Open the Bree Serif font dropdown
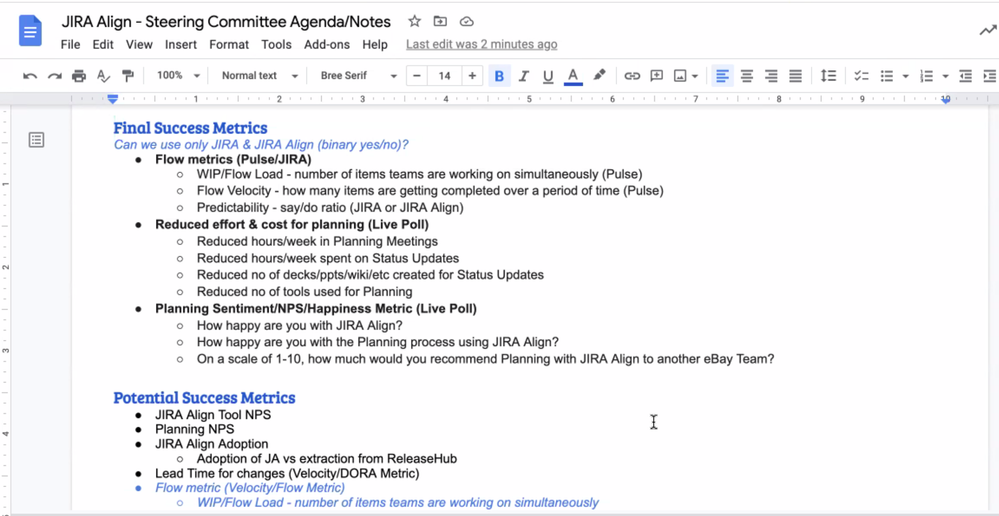This screenshot has width=999, height=516. 359,75
